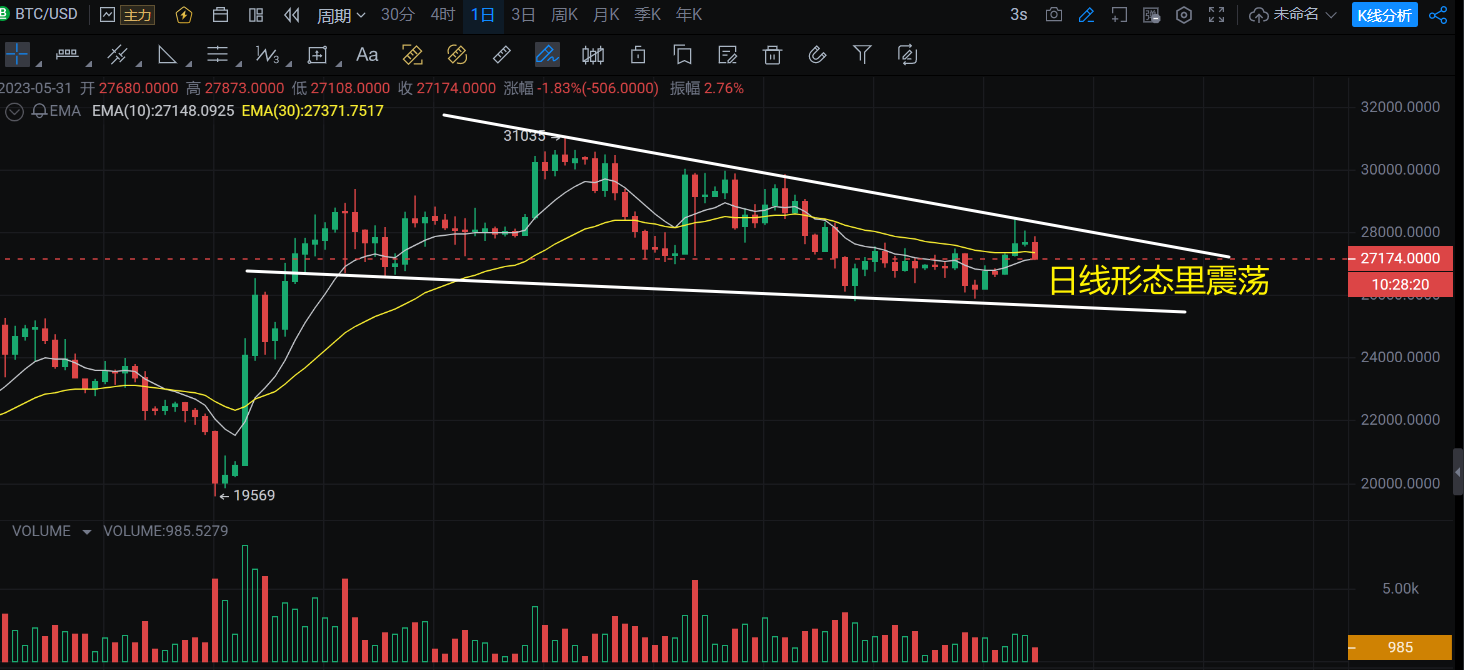The image size is (1464, 670).
Task: Click the trash can delete drawings icon
Action: click(772, 55)
